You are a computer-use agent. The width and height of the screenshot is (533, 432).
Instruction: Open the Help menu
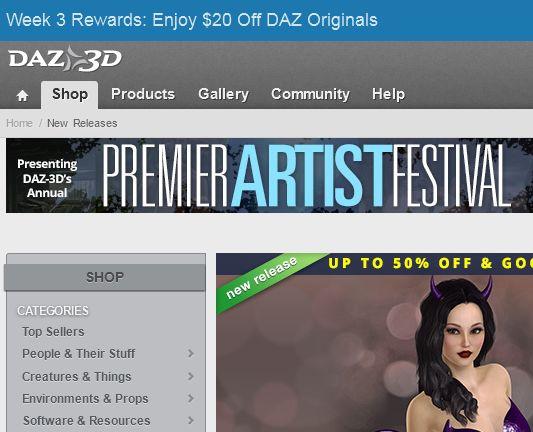388,94
